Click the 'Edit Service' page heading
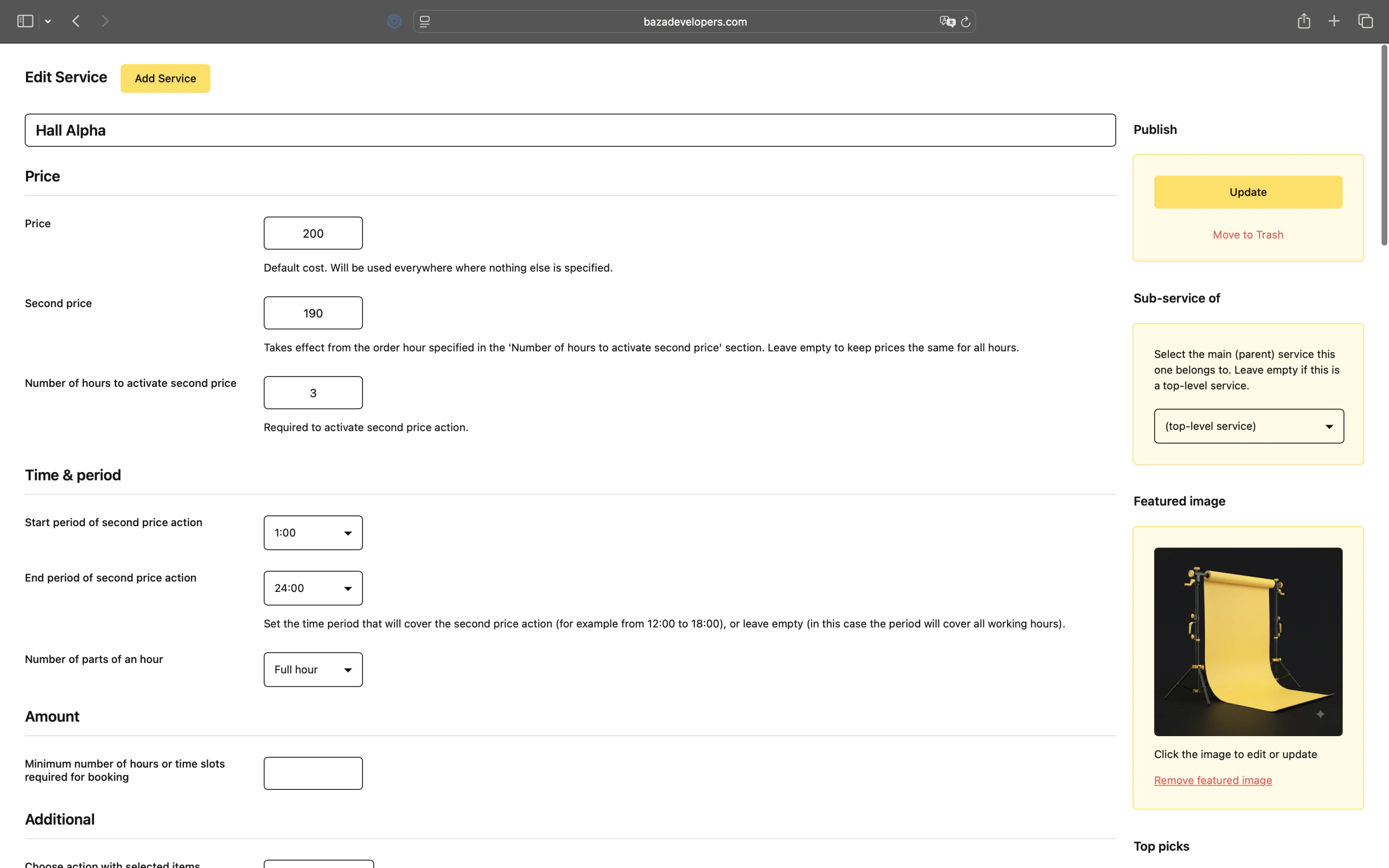The height and width of the screenshot is (868, 1389). coord(66,77)
